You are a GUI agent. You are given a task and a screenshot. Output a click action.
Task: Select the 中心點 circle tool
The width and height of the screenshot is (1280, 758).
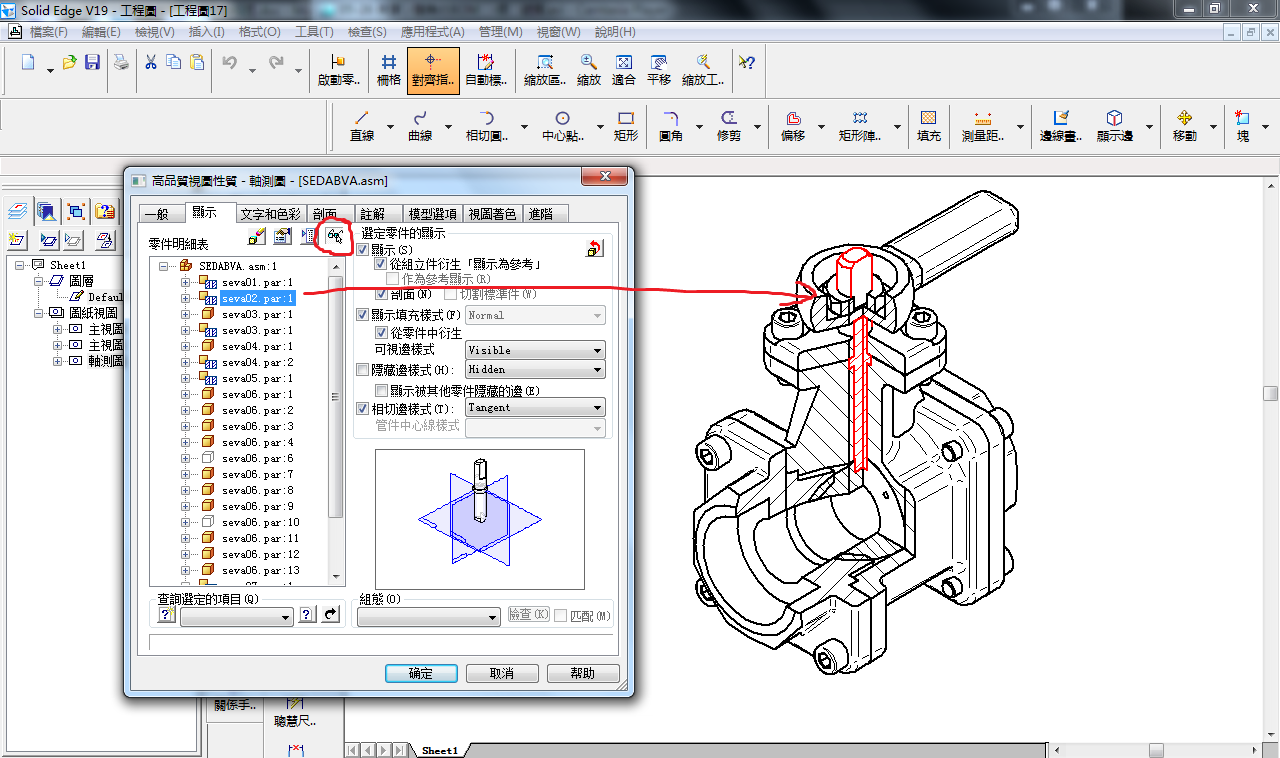point(562,126)
